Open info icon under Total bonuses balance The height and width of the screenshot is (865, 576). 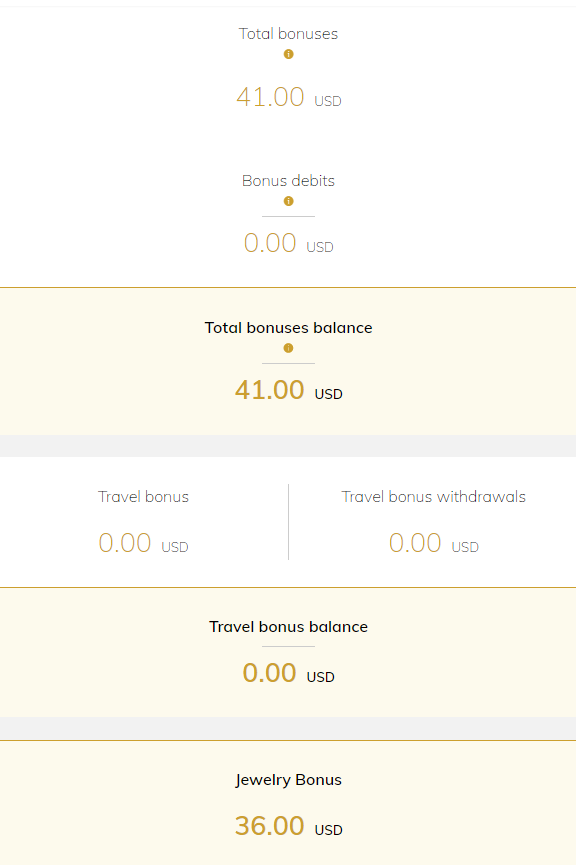[289, 348]
